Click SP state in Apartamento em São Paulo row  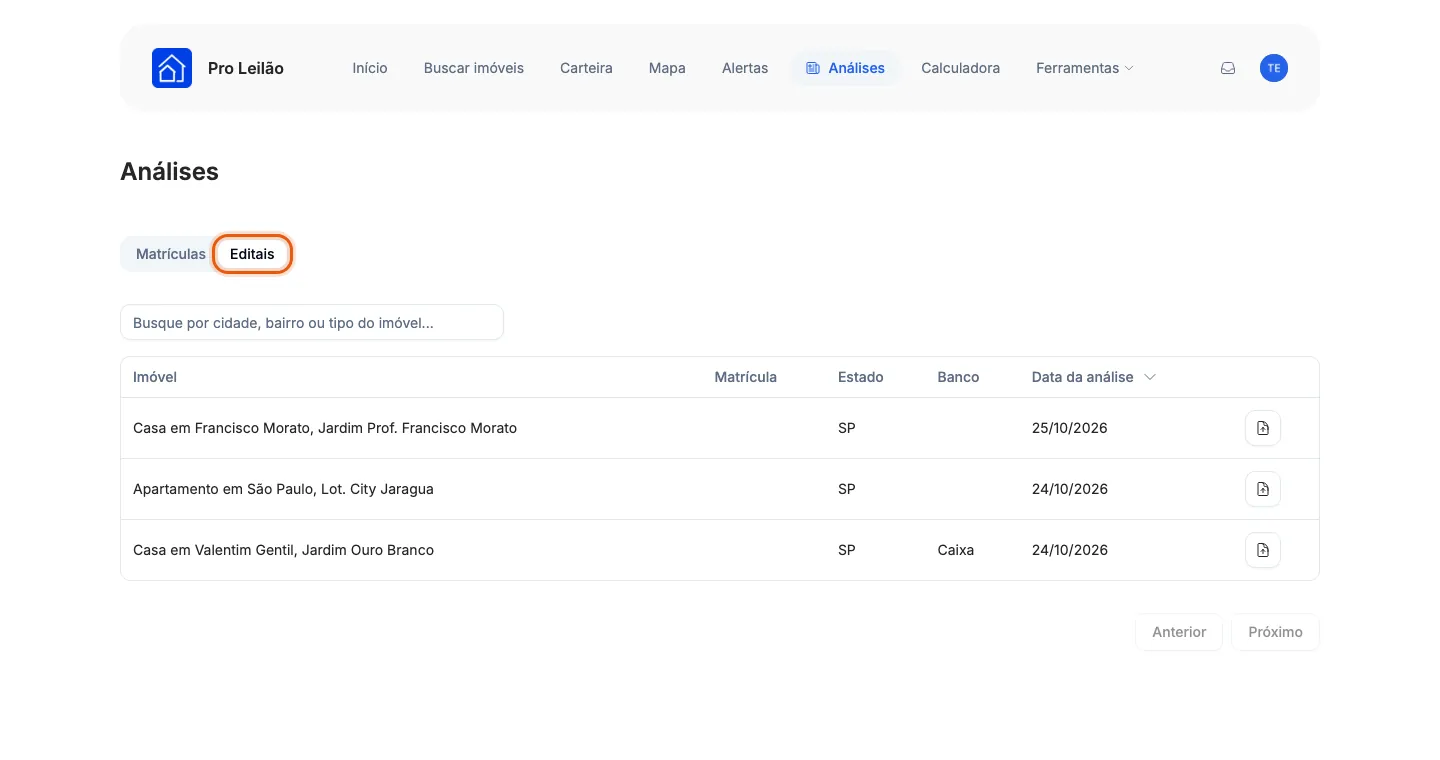(847, 489)
